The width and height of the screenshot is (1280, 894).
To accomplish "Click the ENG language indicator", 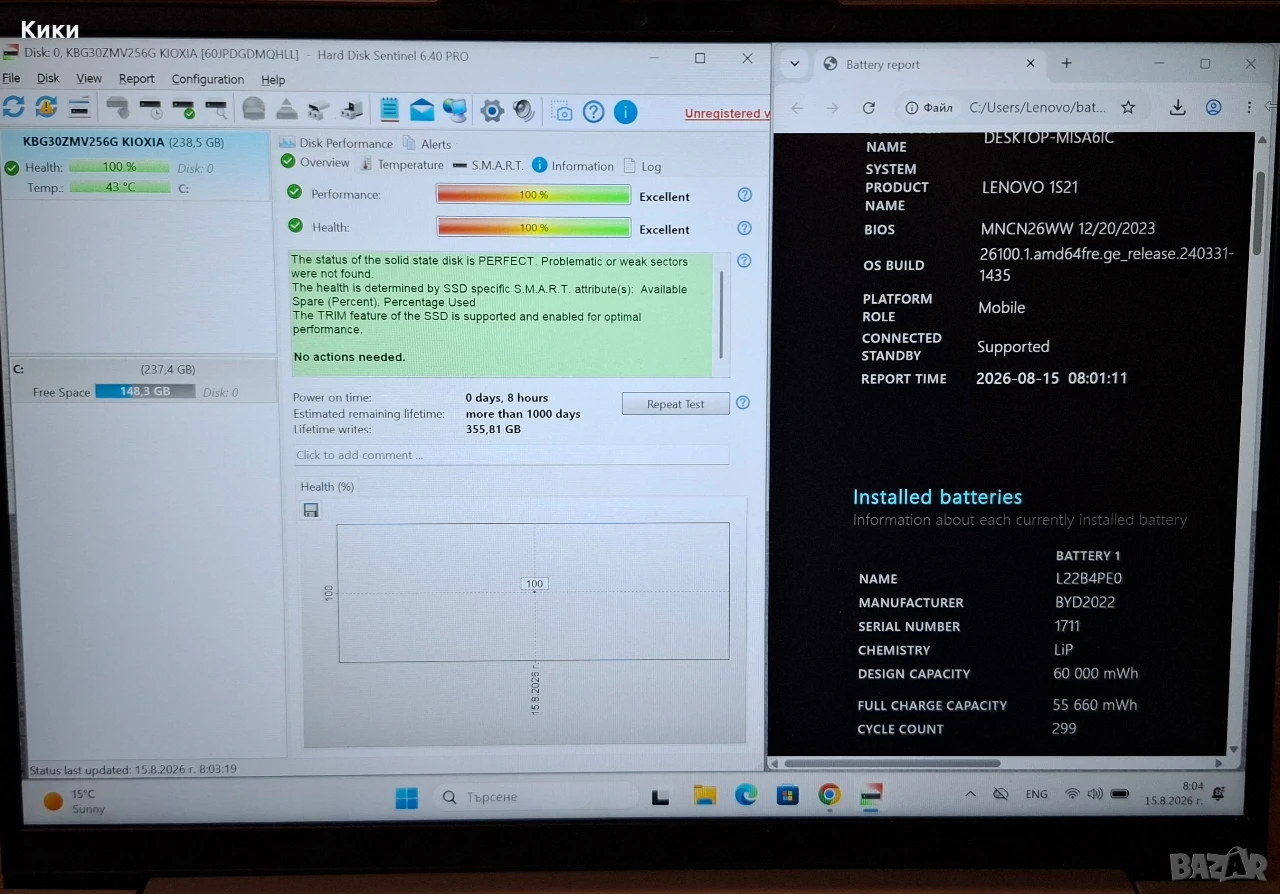I will coord(1037,794).
